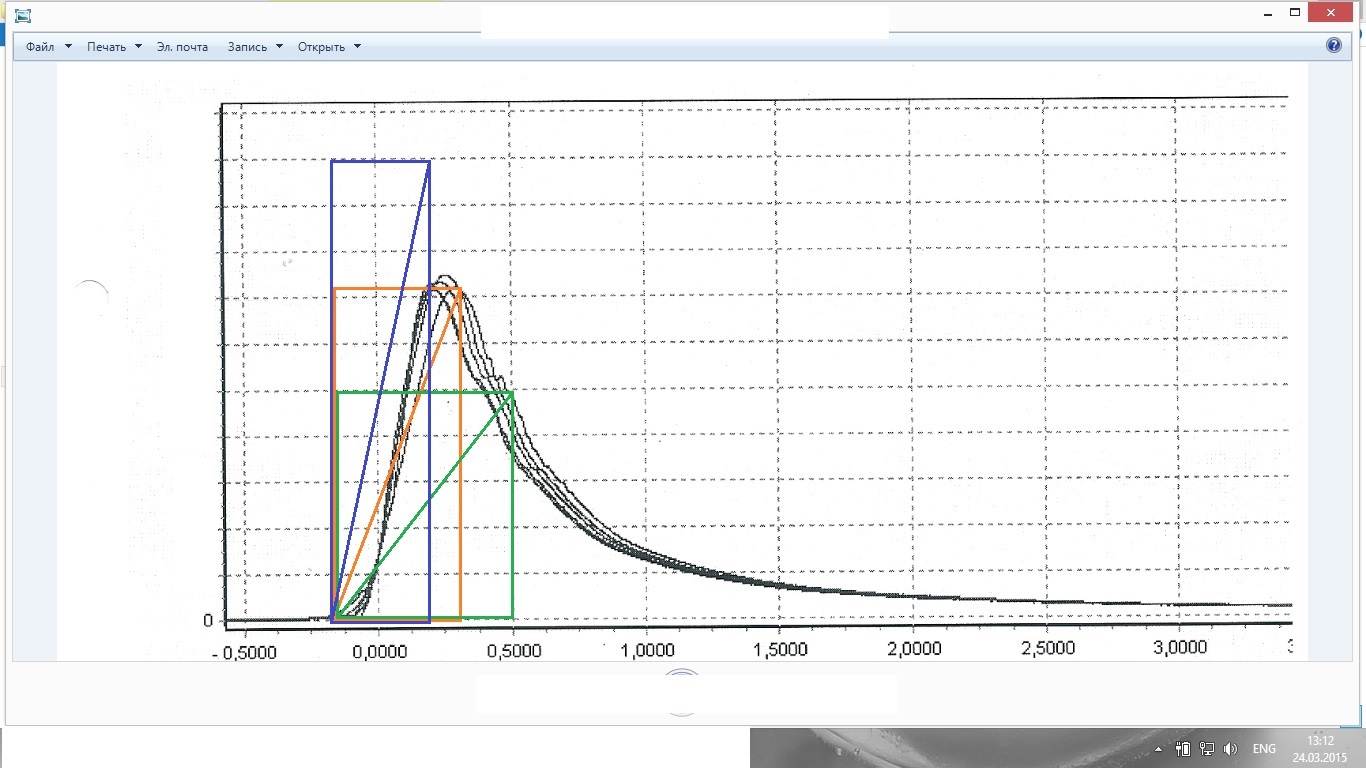Expand the Печать dropdown
Screen dimensions: 1366x768
click(114, 47)
